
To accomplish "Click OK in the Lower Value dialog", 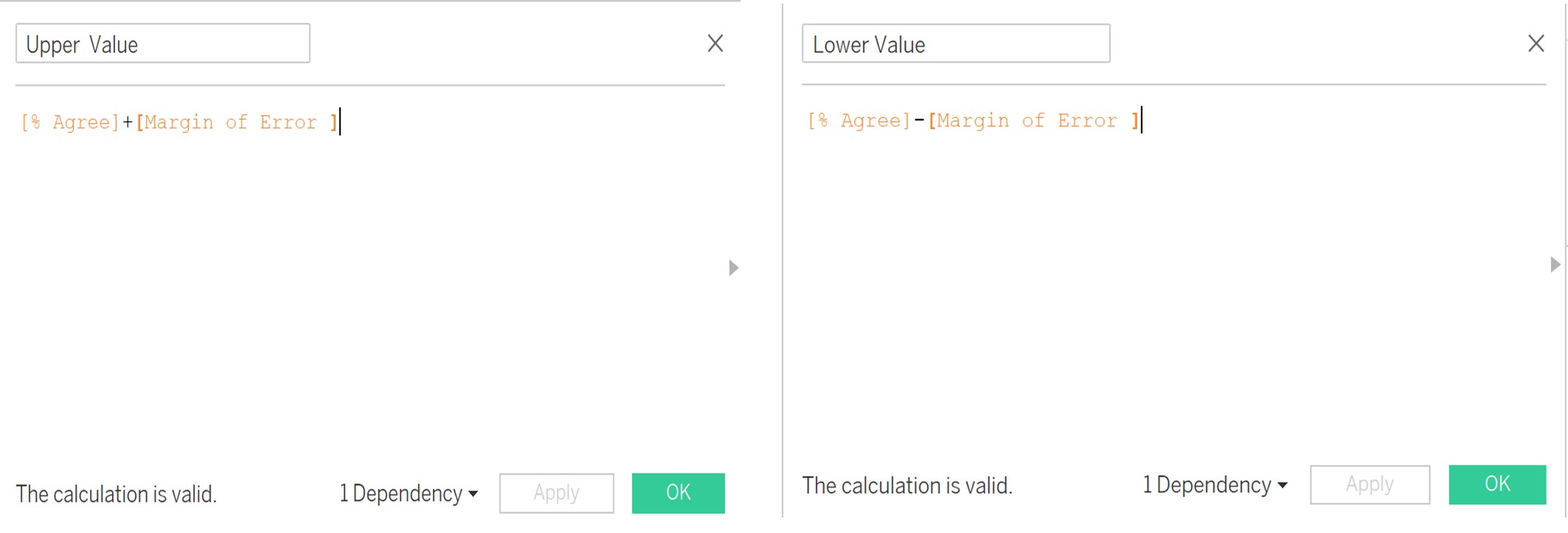I will click(1496, 484).
